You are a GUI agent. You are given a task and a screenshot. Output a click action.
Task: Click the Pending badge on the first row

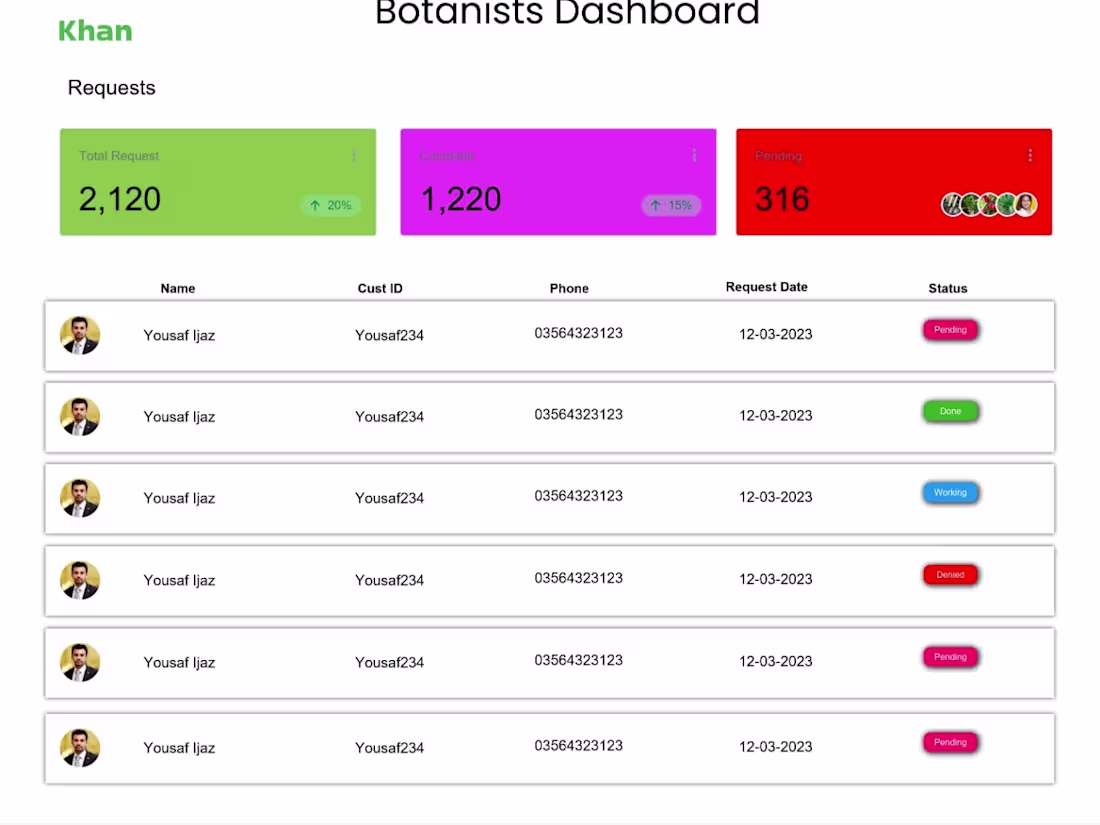(x=950, y=329)
